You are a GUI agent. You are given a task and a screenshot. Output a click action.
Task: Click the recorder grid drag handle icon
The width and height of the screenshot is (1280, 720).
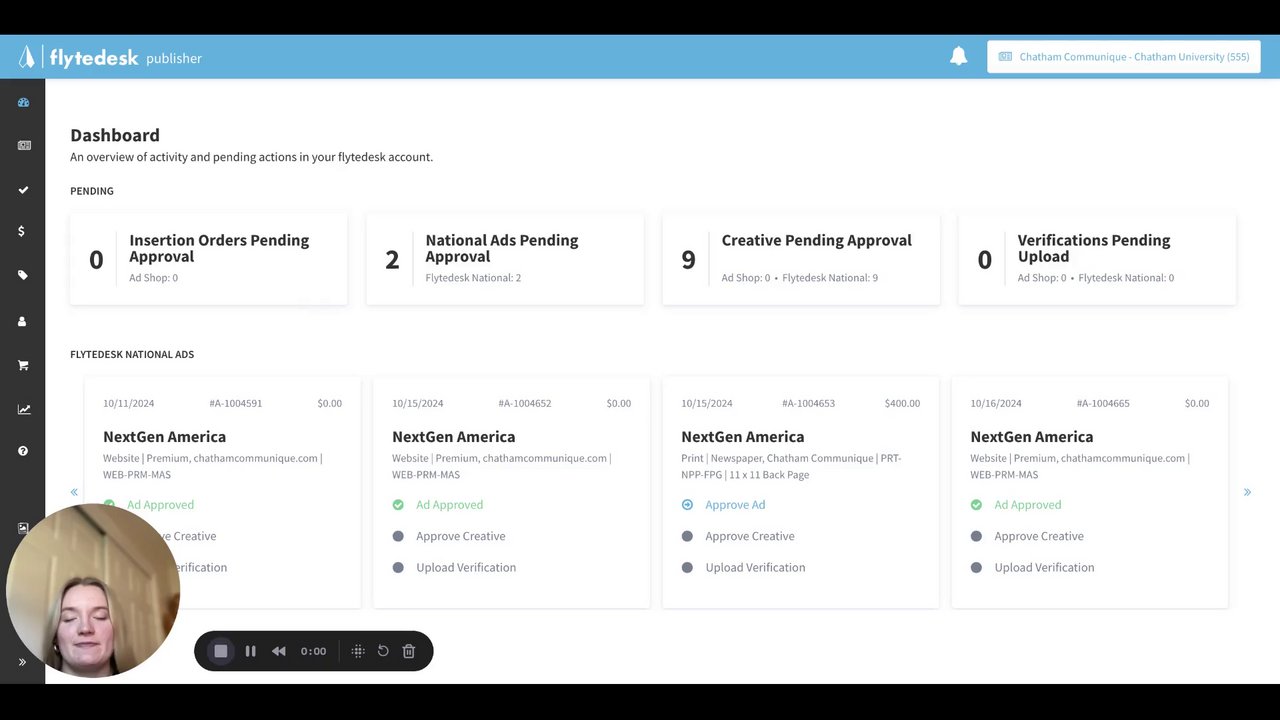click(x=358, y=651)
